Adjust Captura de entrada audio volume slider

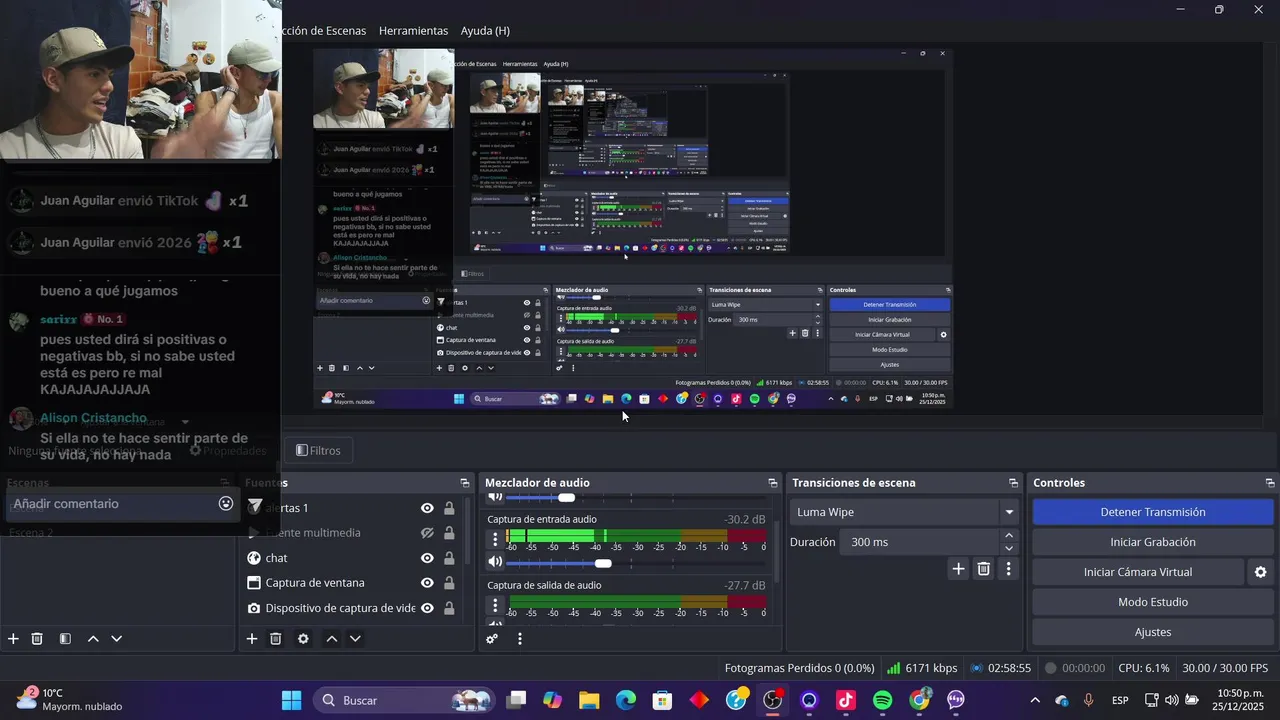(x=603, y=563)
